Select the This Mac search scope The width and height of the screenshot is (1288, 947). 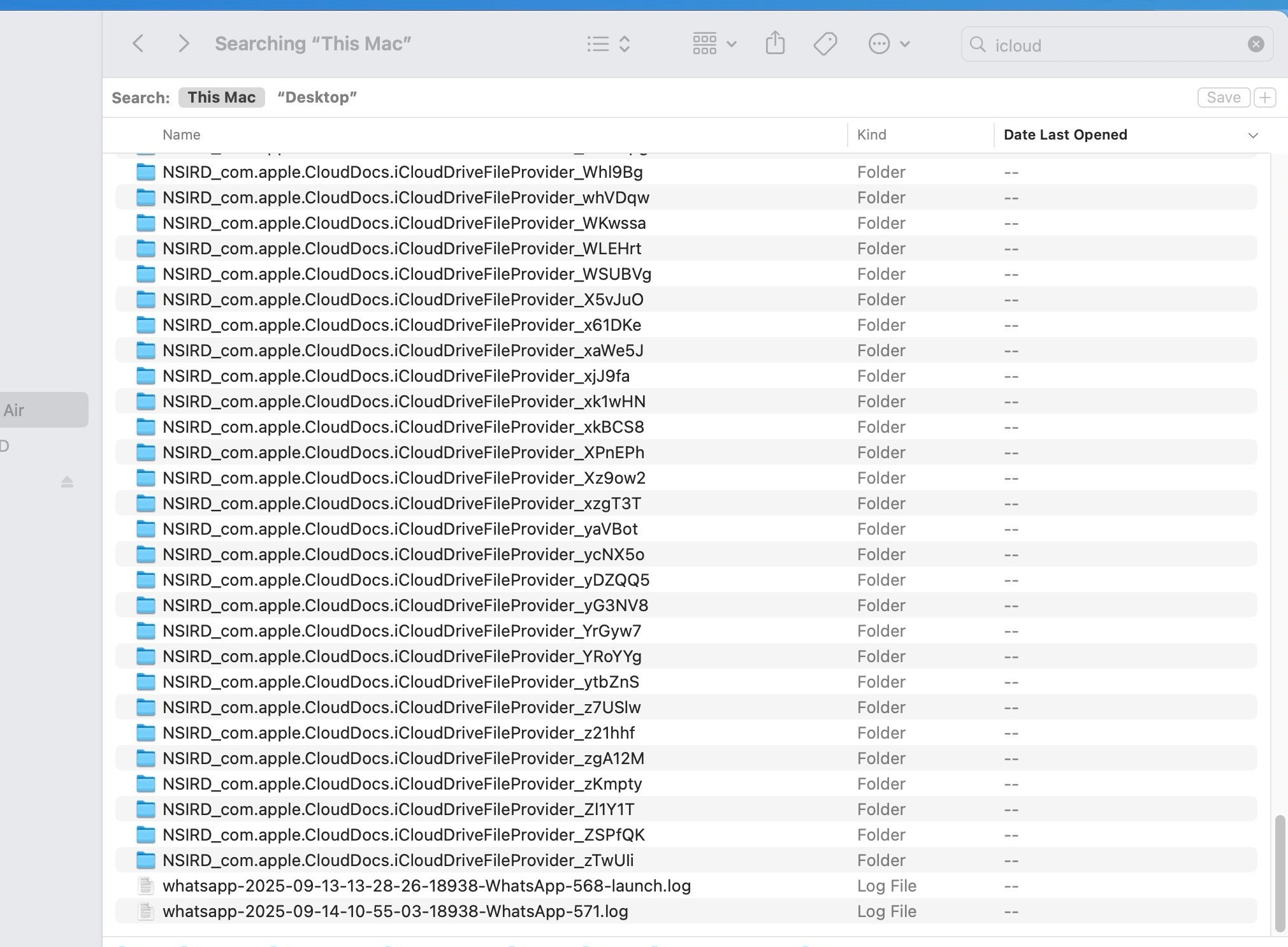221,98
